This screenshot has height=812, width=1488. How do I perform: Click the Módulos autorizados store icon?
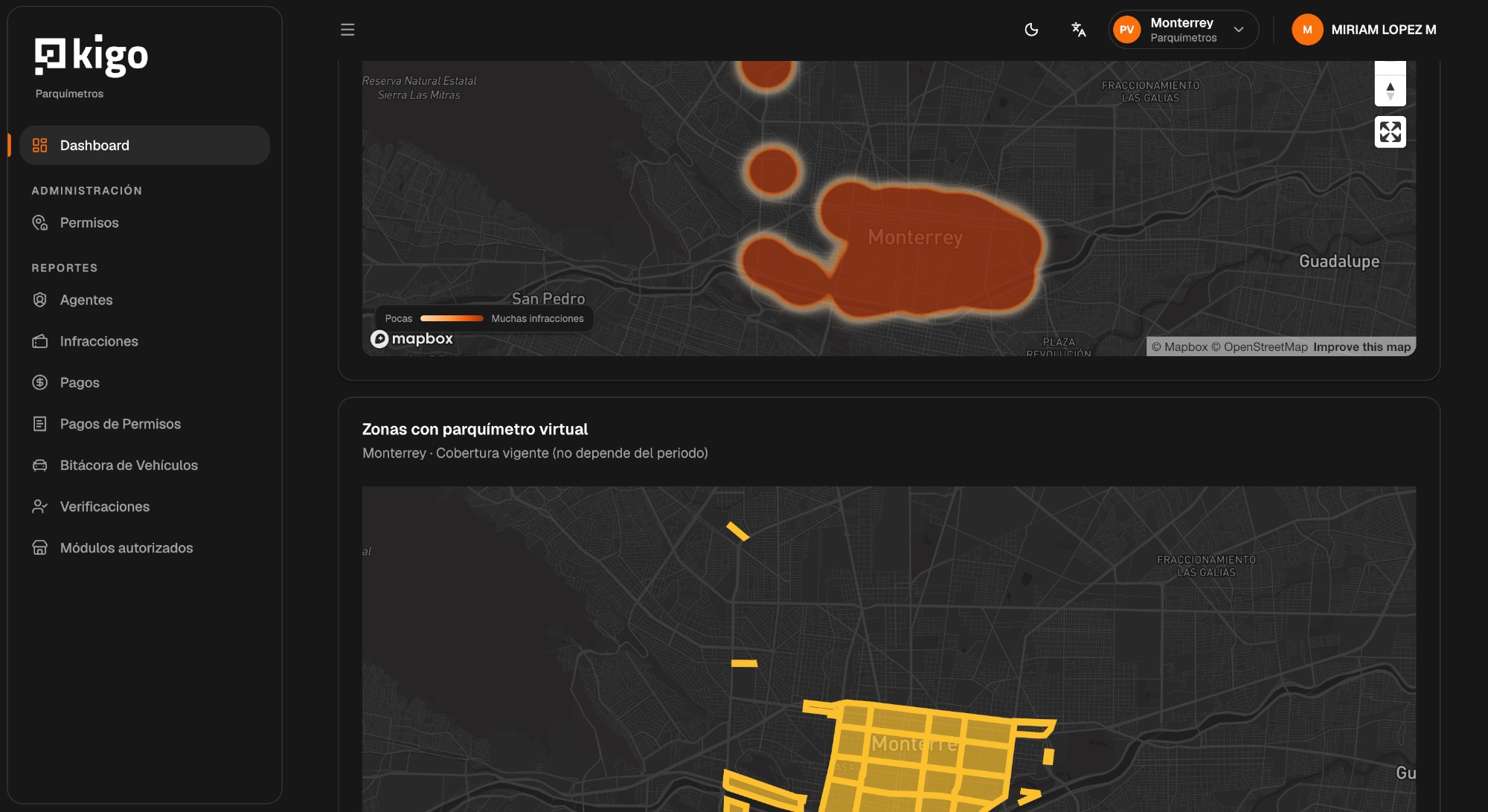pyautogui.click(x=40, y=548)
